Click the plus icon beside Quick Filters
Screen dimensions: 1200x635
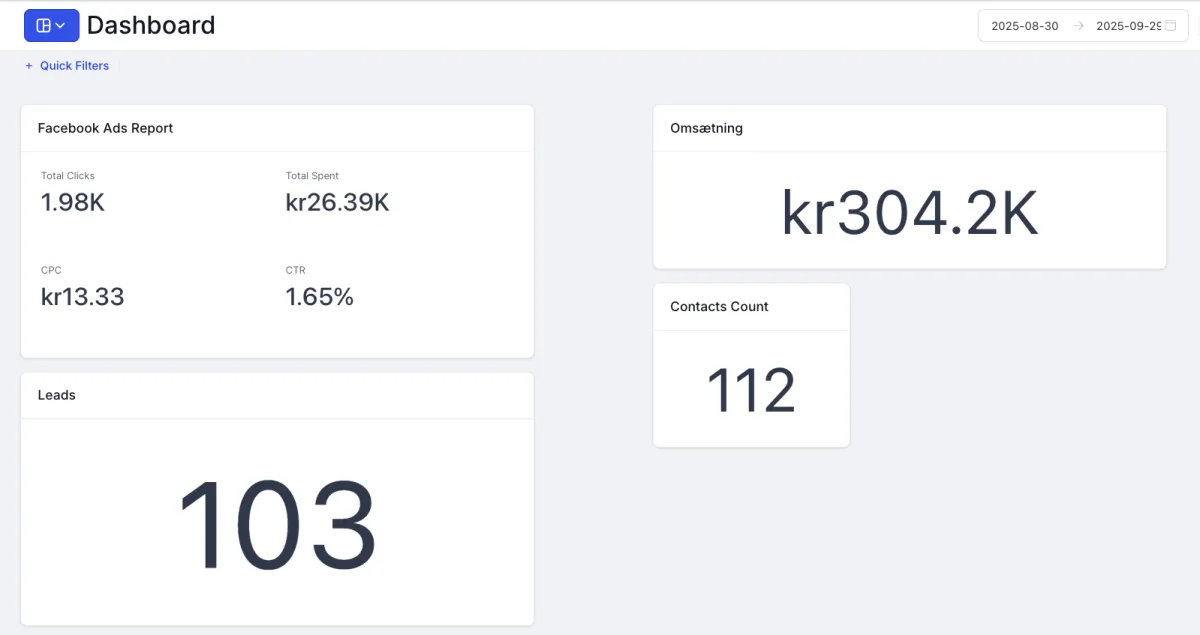pos(29,66)
